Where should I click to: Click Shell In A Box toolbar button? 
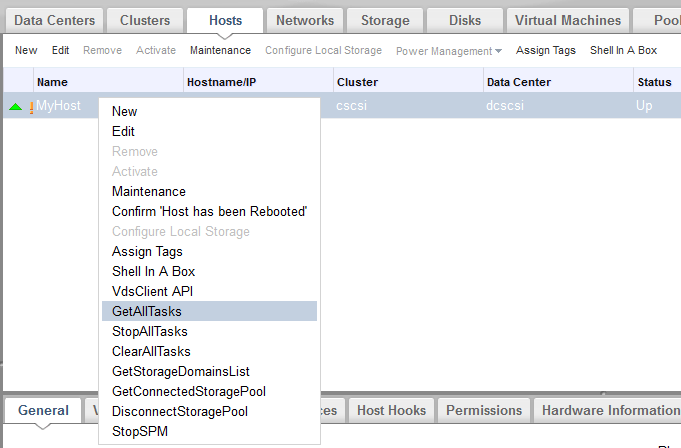pos(623,50)
